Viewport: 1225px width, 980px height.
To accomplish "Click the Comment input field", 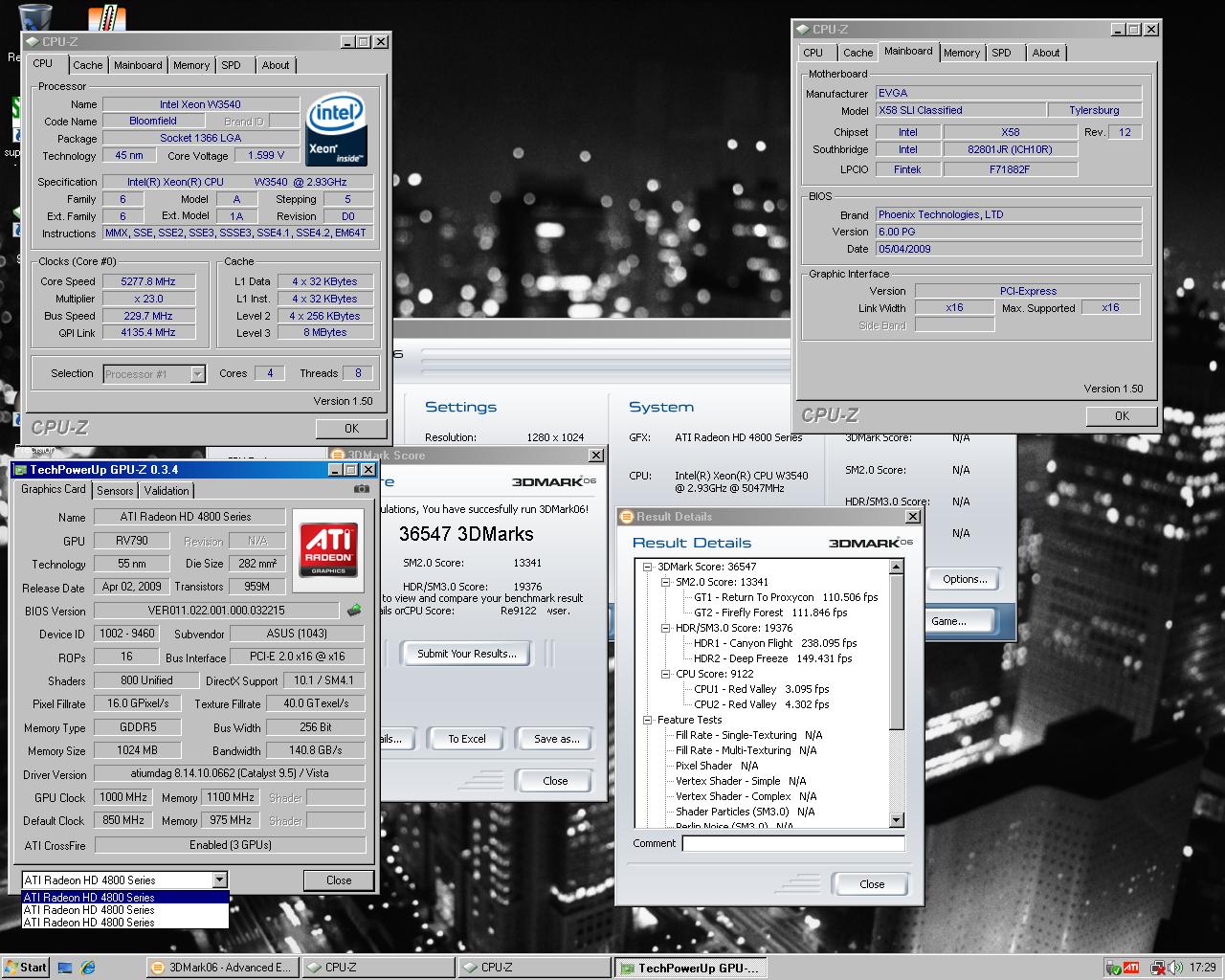I will (792, 843).
